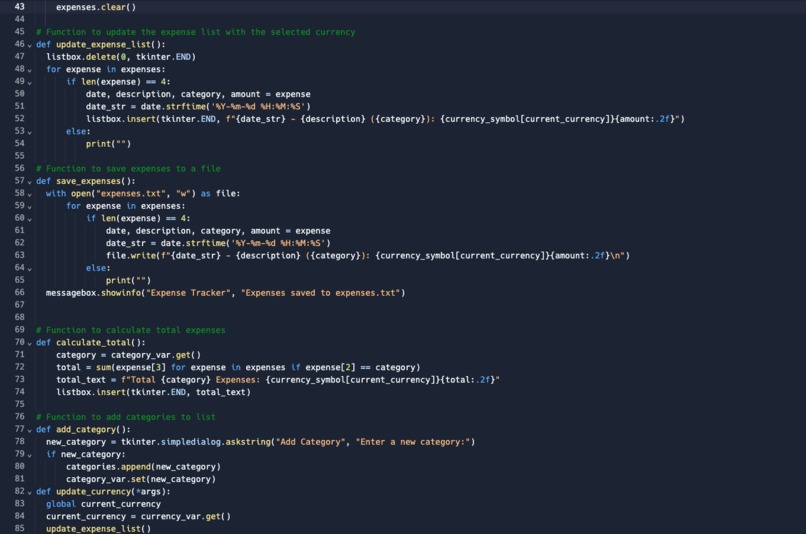
Task: Fold the if len(expense) block on line 60
Action: pos(29,219)
